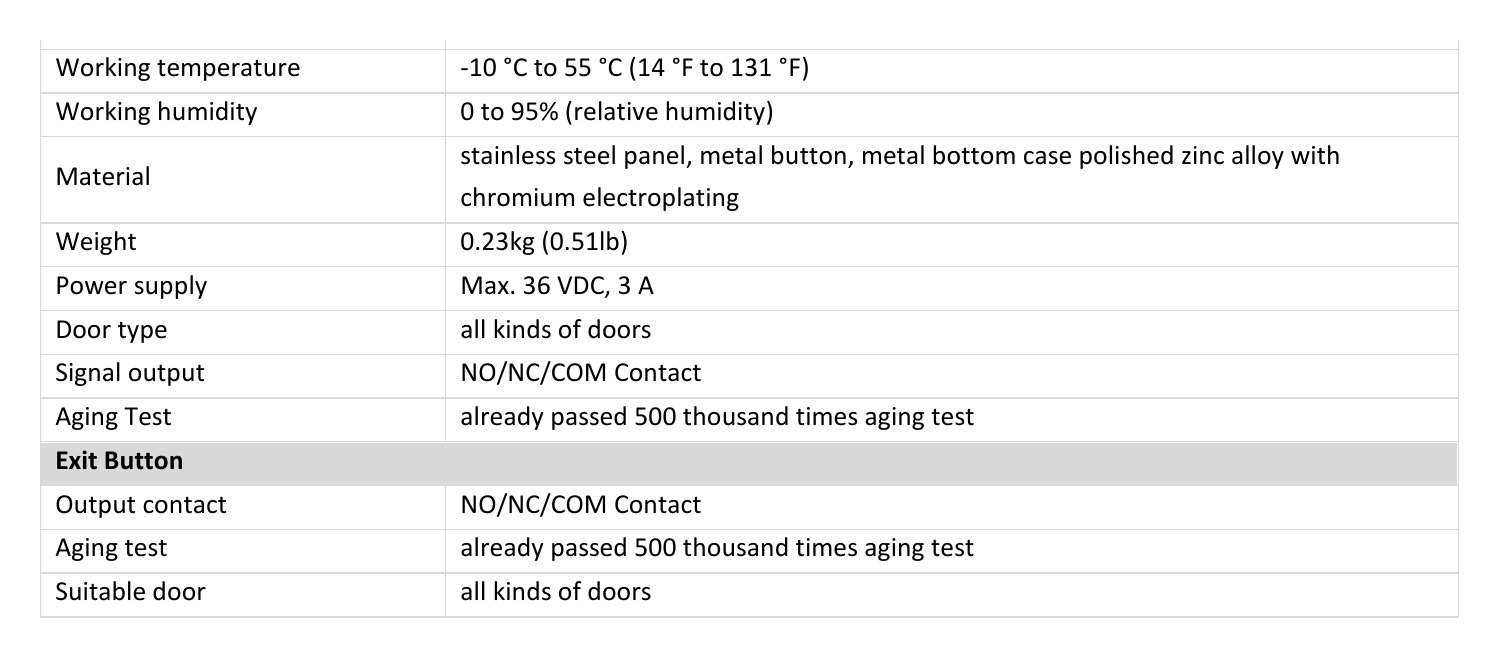Viewport: 1499px width, 658px height.
Task: Click the Weight row label
Action: 96,242
